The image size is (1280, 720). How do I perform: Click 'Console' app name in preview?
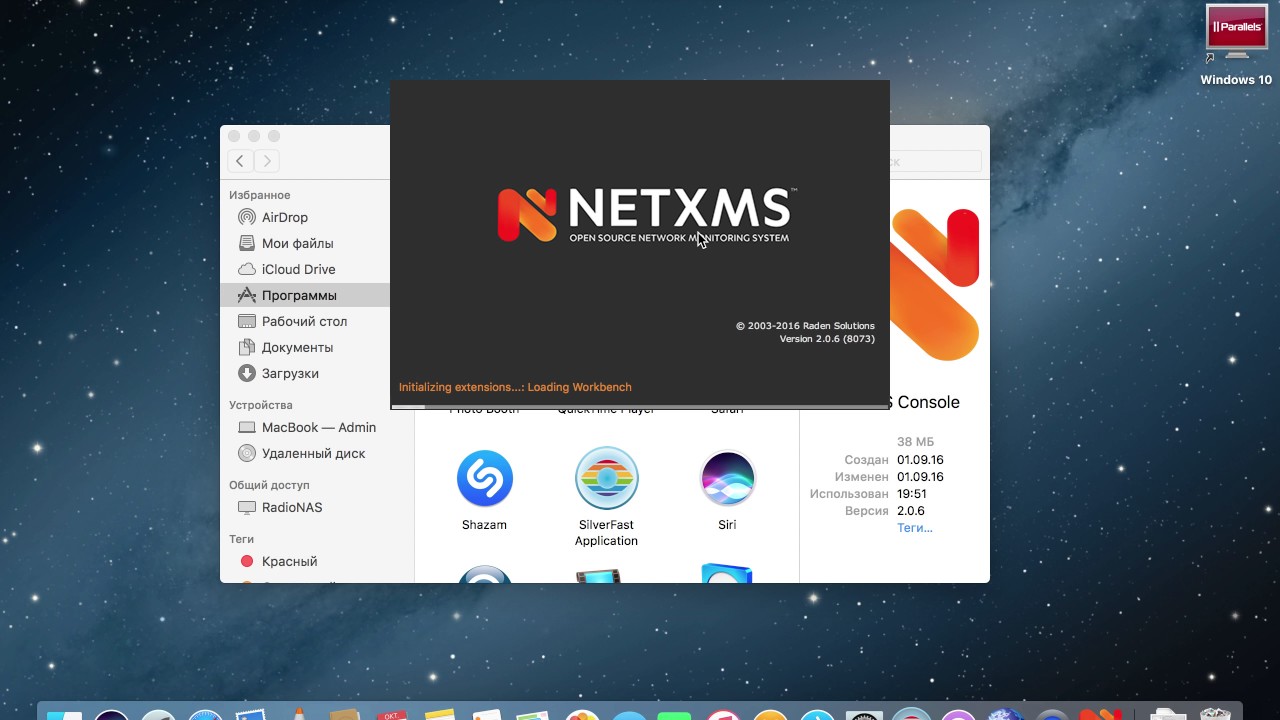click(928, 402)
